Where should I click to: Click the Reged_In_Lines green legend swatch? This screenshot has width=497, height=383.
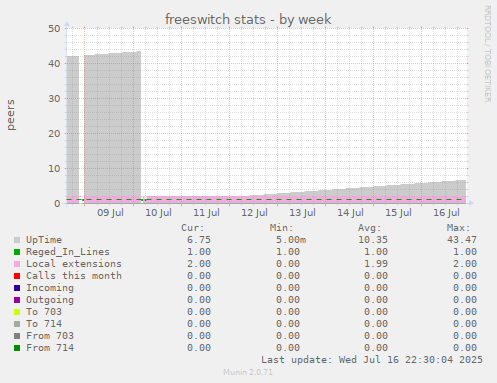tap(17, 252)
